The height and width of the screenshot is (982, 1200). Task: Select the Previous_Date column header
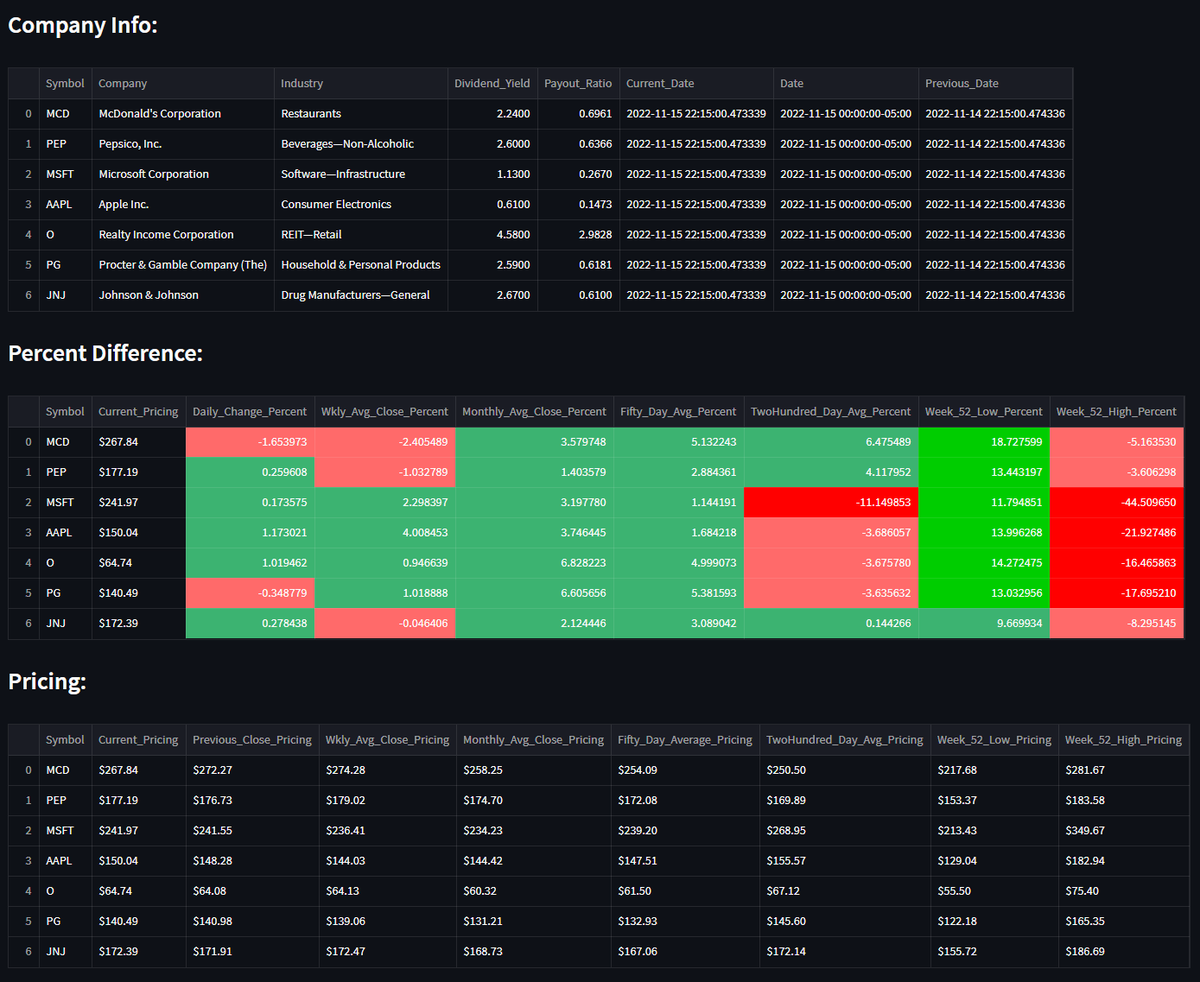point(995,83)
